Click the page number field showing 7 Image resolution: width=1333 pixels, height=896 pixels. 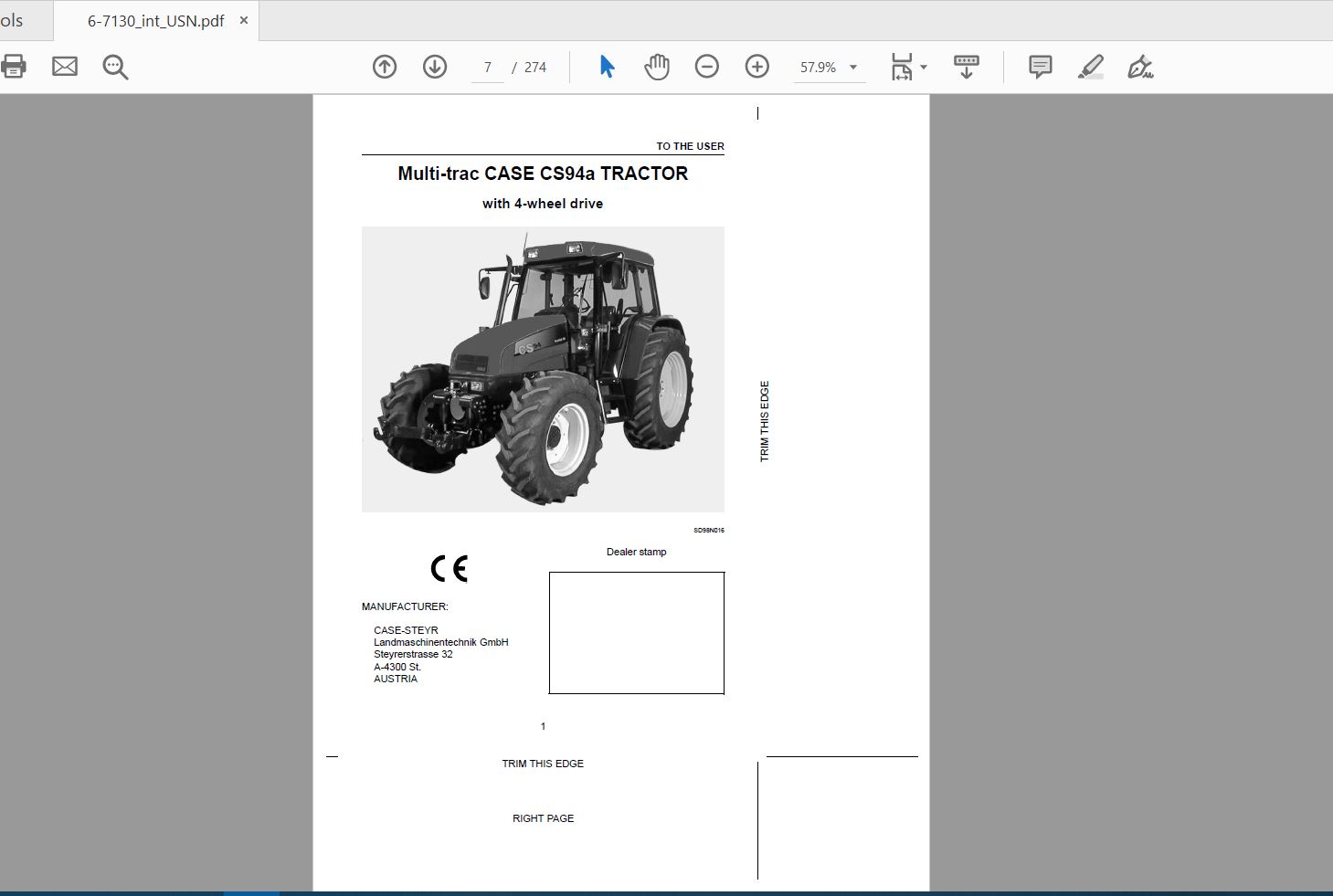(488, 68)
